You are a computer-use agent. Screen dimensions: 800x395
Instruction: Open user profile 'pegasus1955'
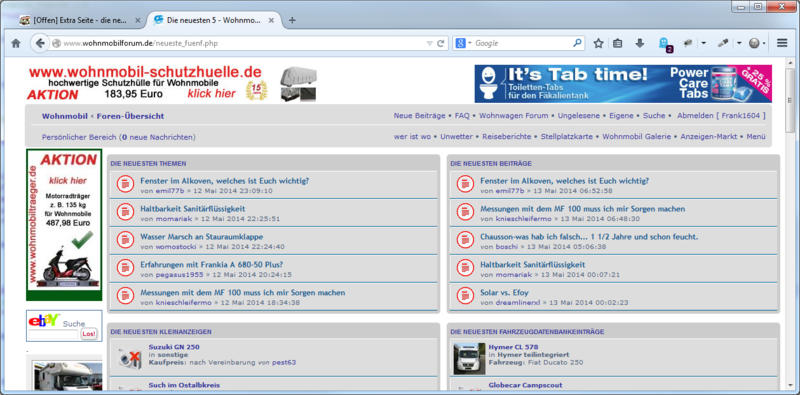179,275
